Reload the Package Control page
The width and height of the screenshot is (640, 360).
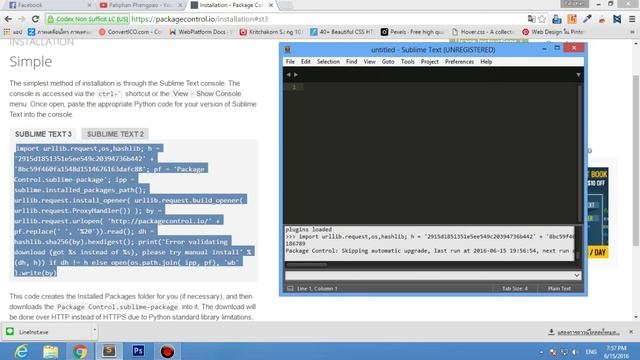pos(36,19)
